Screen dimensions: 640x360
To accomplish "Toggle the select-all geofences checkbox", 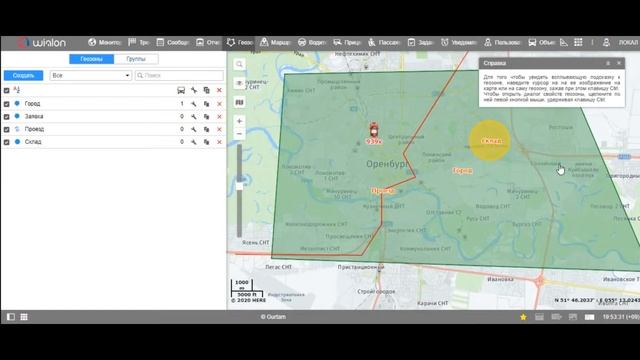I will coord(6,90).
